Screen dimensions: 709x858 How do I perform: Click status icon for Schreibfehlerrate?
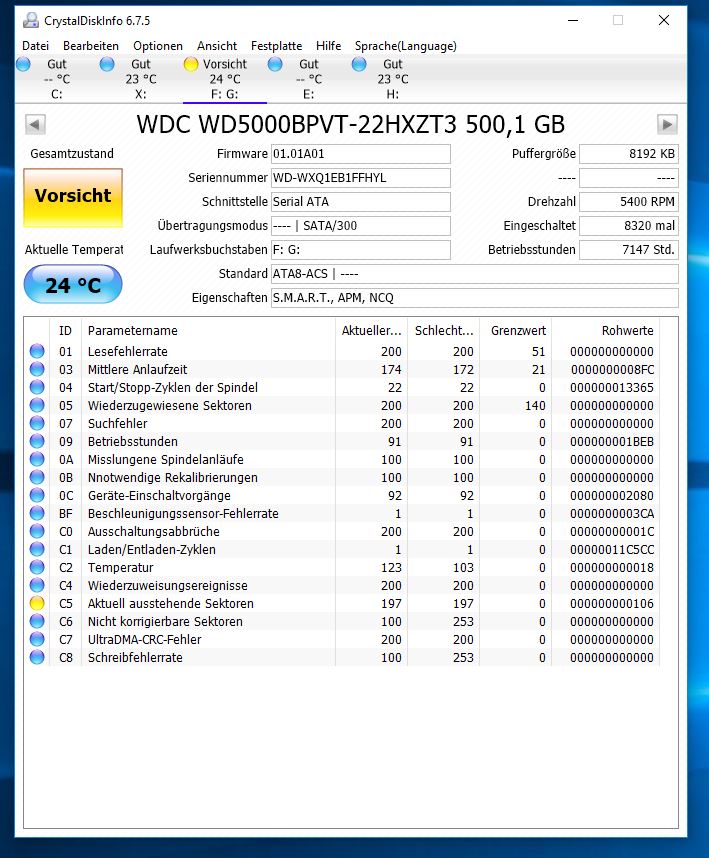pyautogui.click(x=37, y=658)
